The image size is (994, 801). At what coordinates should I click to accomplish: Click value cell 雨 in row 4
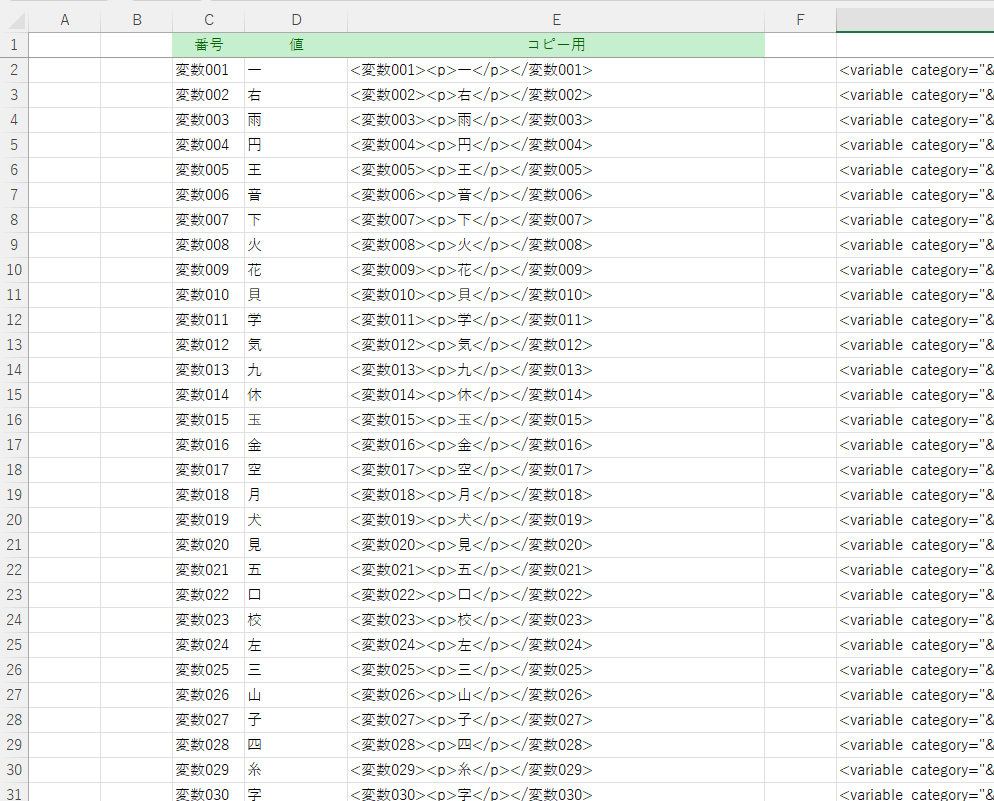[296, 120]
